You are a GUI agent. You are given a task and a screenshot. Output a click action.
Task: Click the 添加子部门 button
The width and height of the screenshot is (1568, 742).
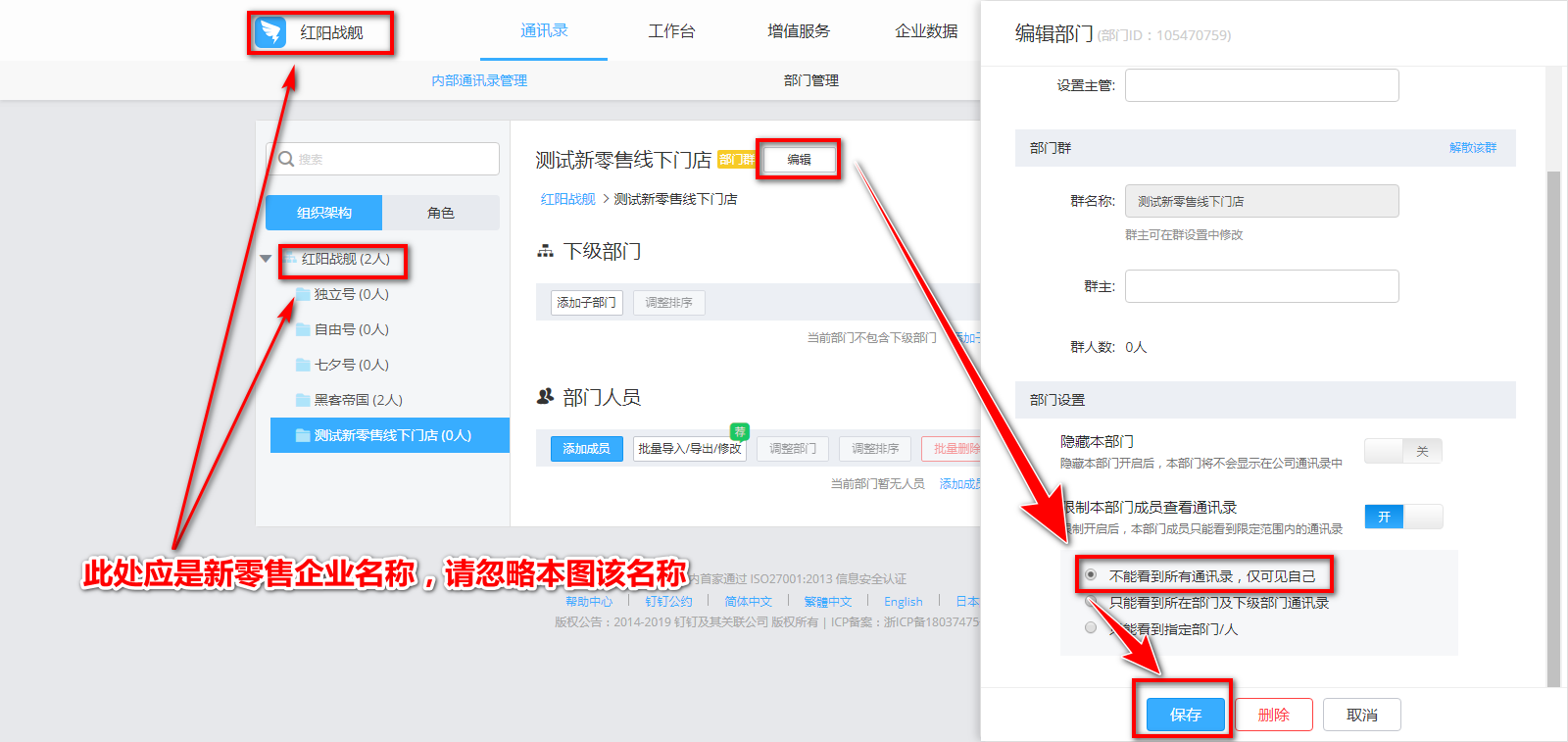coord(586,303)
